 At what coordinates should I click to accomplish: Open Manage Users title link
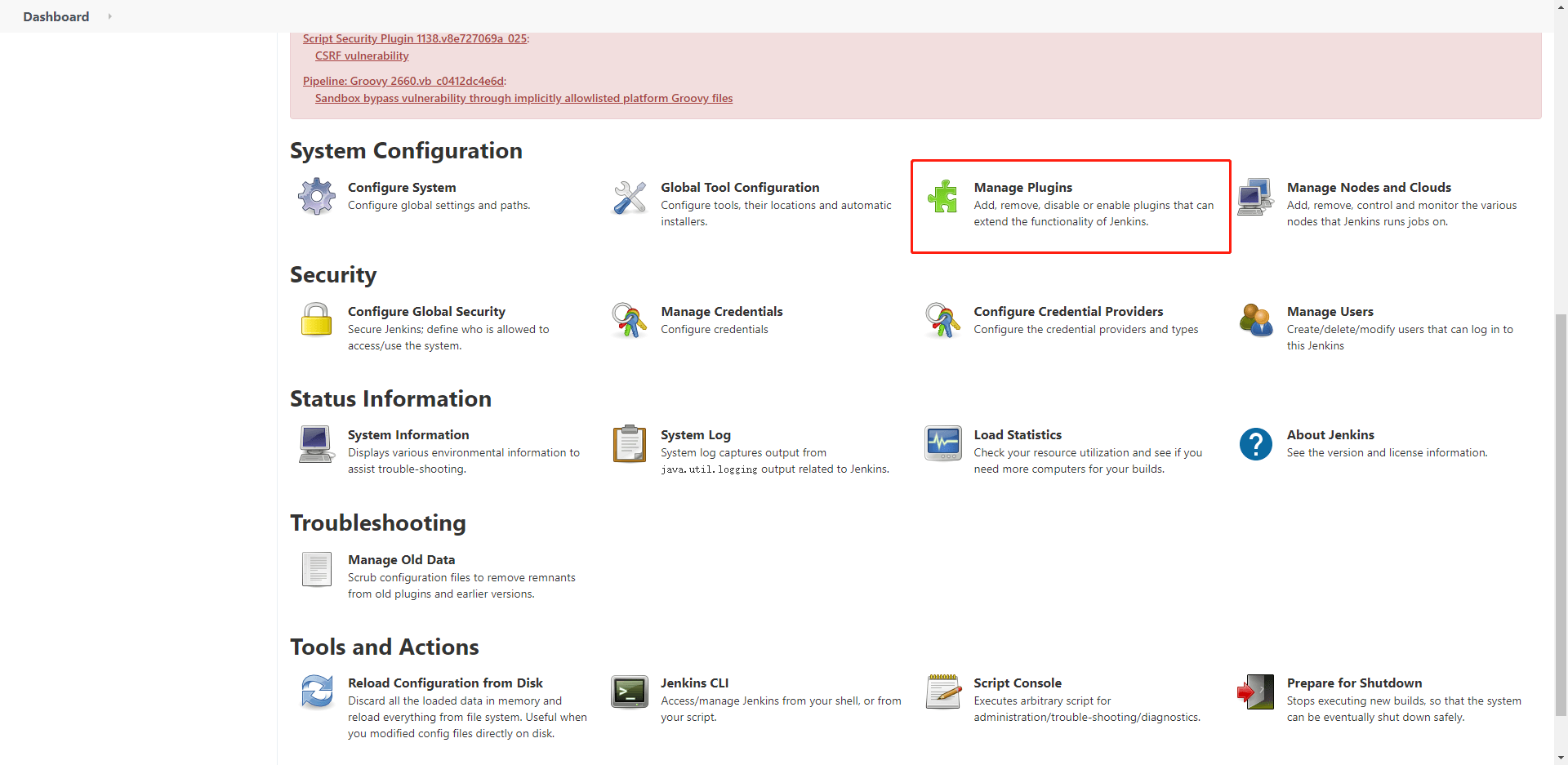tap(1330, 312)
